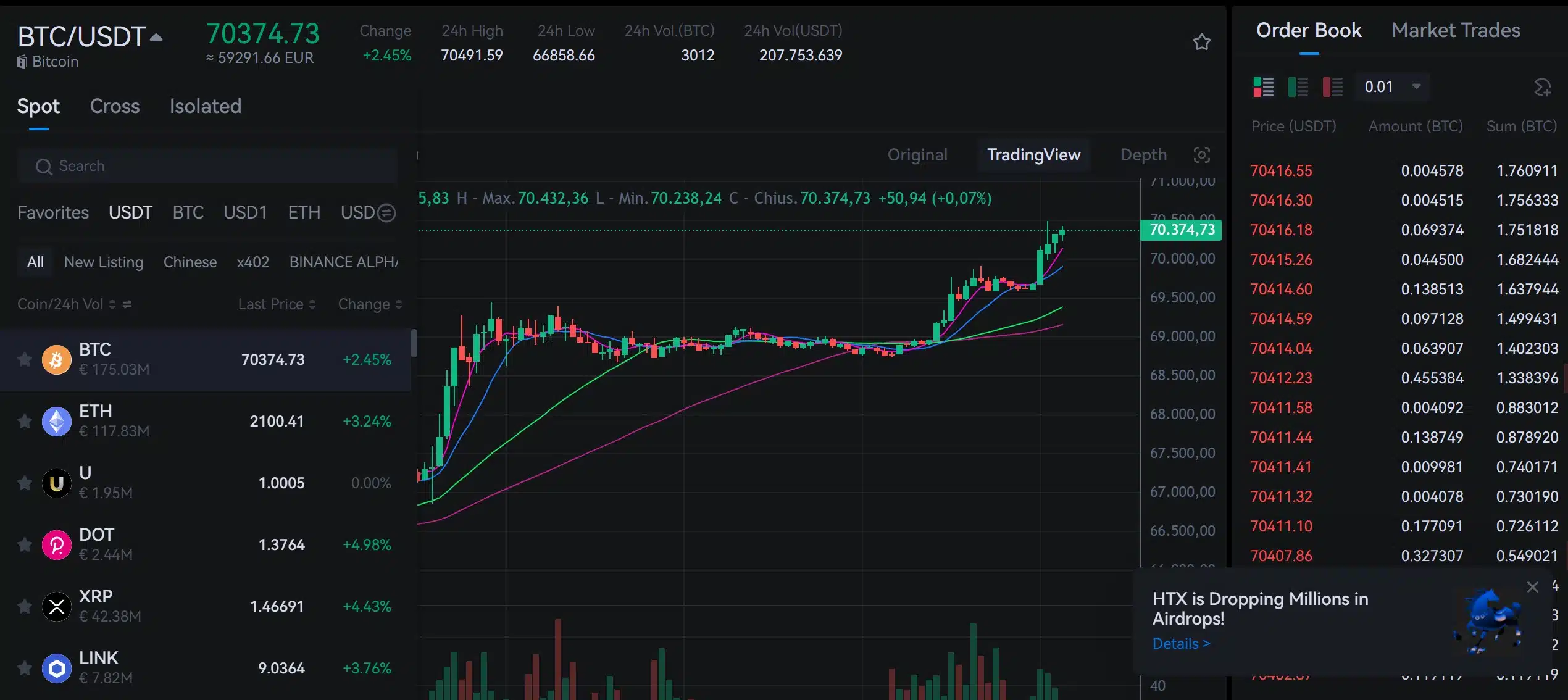Open the 0.01 price precision dropdown
This screenshot has width=1568, height=700.
coord(1392,87)
